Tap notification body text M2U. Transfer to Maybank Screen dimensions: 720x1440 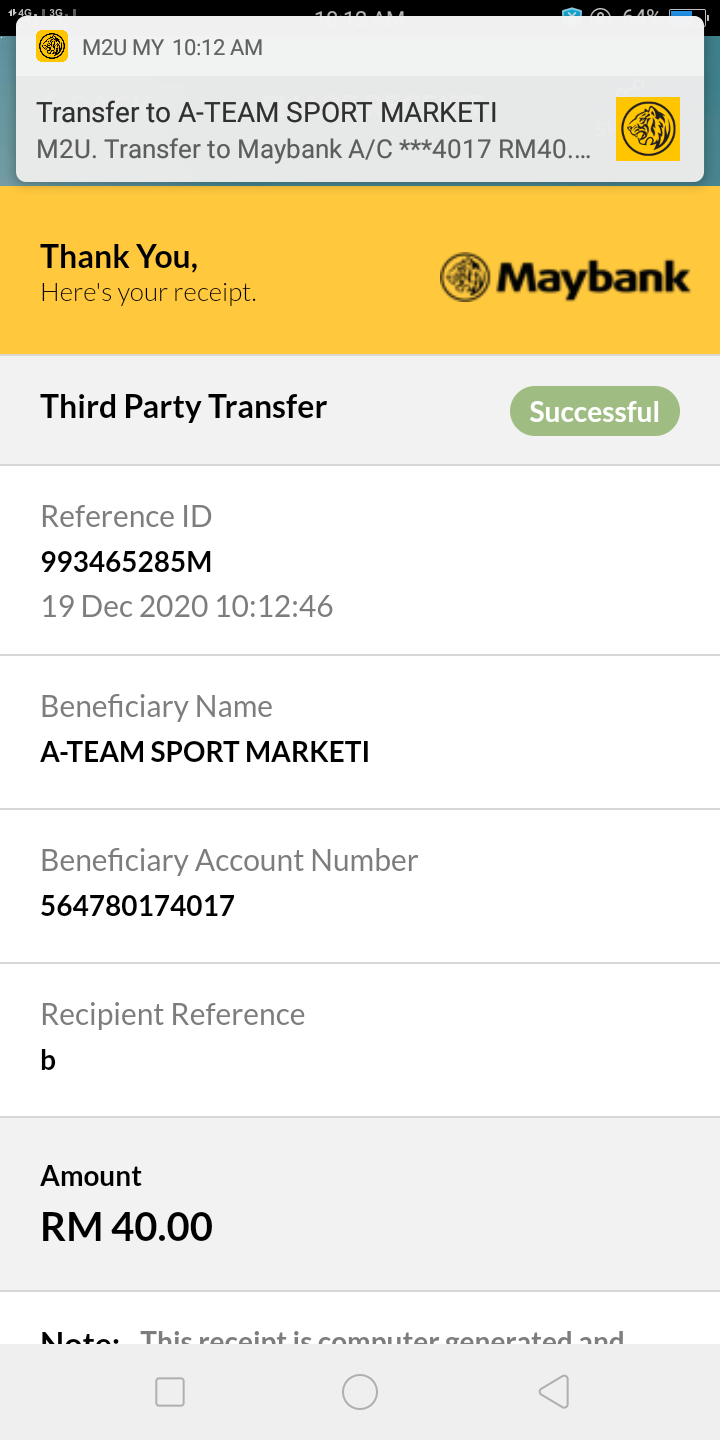(x=313, y=150)
